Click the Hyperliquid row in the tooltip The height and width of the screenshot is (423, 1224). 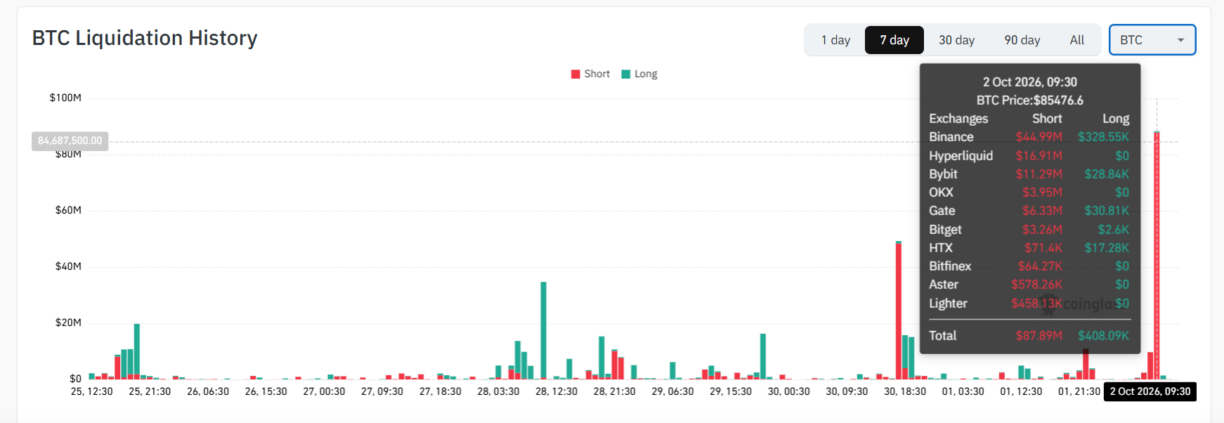tap(1029, 155)
